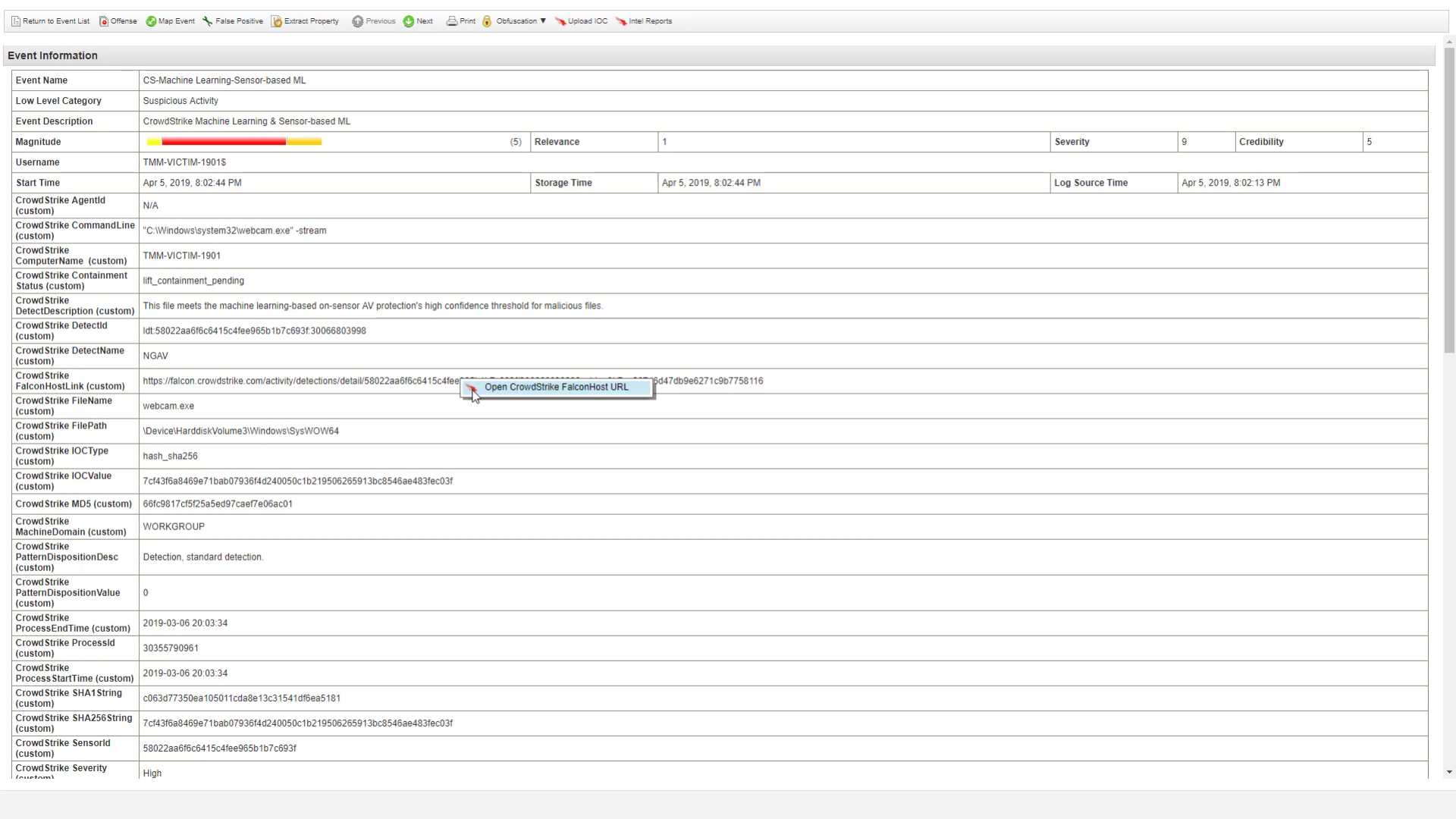1456x819 pixels.
Task: Click the Obfuscation lock icon
Action: tap(487, 21)
